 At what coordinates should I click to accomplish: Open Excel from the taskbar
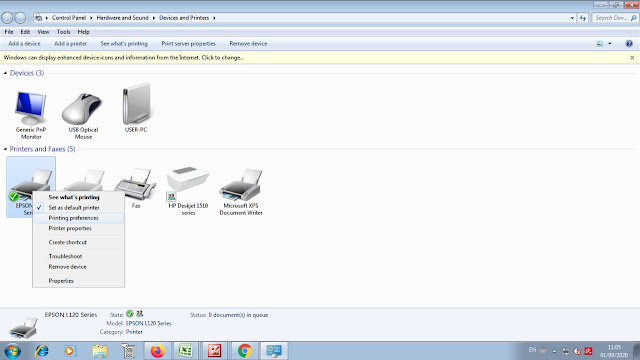coord(185,351)
